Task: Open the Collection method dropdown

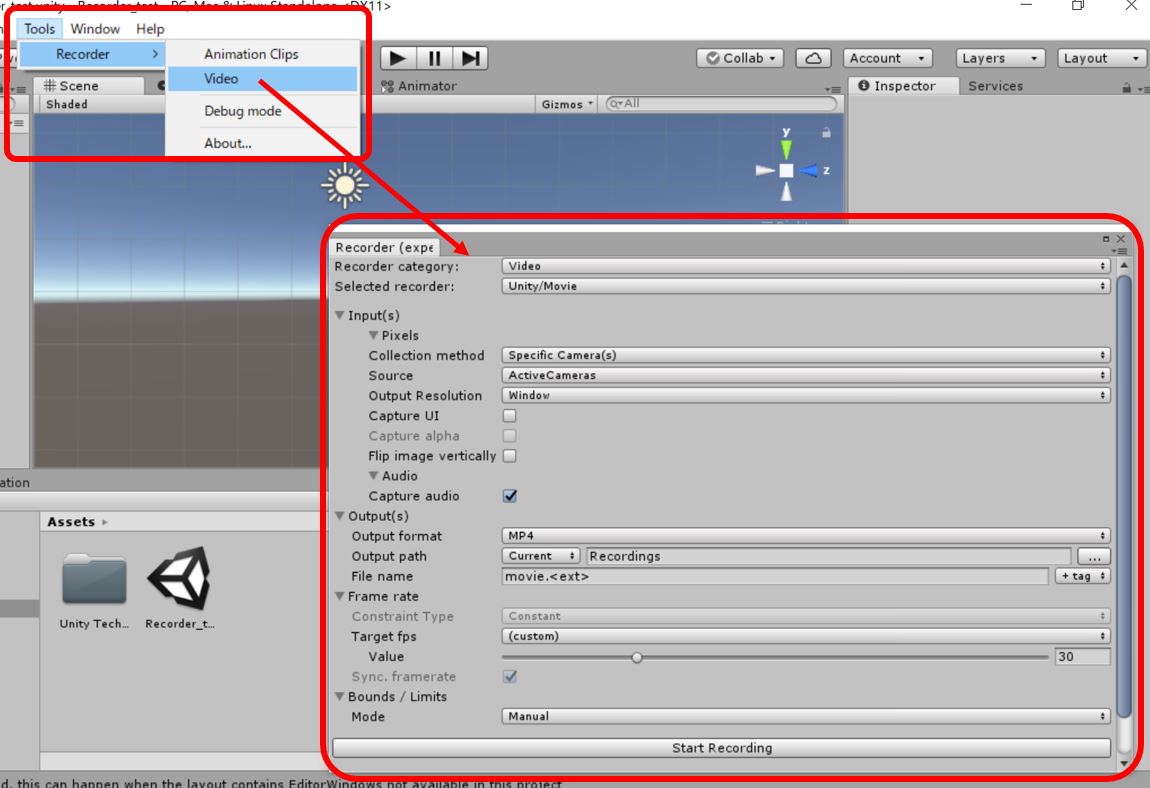Action: (x=806, y=355)
